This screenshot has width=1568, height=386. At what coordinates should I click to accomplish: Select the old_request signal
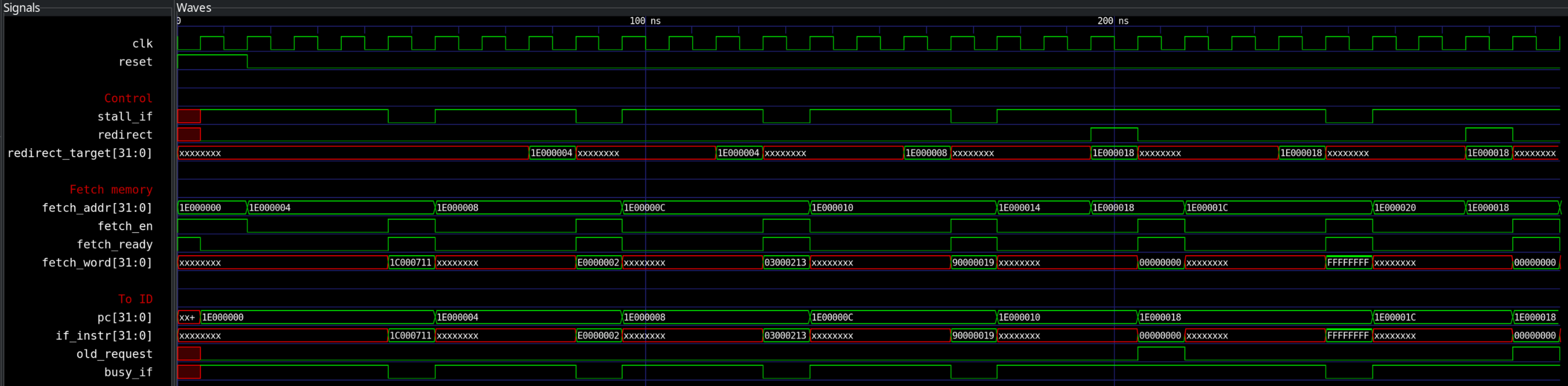[x=115, y=353]
